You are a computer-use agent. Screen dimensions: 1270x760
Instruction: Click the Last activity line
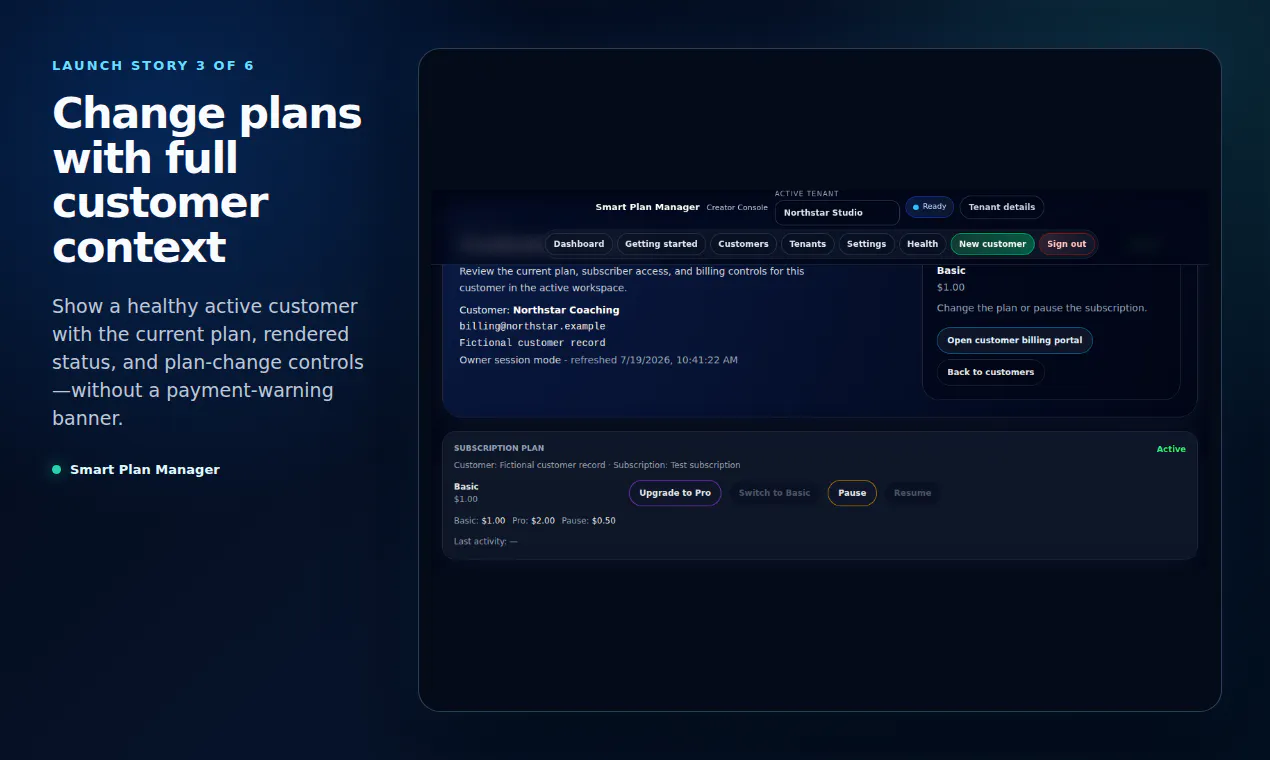tap(486, 541)
